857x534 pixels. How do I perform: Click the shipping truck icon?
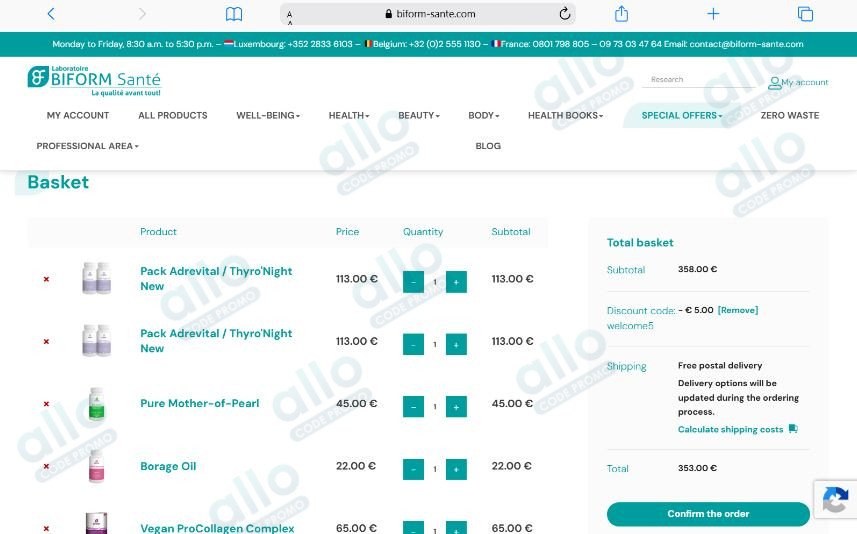point(793,429)
